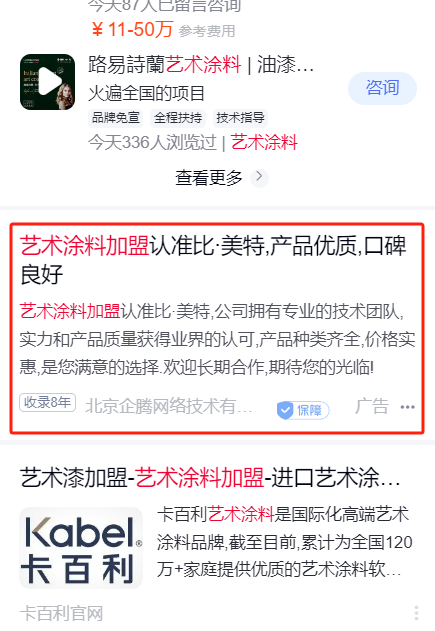Viewport: 435px width, 631px height.
Task: Click the ¥11-50万 reference price
Action: (x=132, y=30)
